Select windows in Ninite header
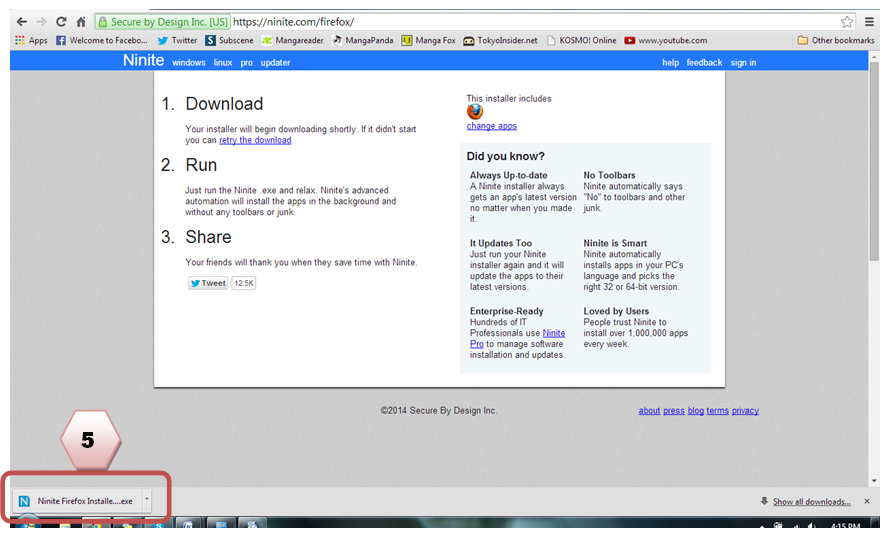This screenshot has width=889, height=538. click(189, 62)
